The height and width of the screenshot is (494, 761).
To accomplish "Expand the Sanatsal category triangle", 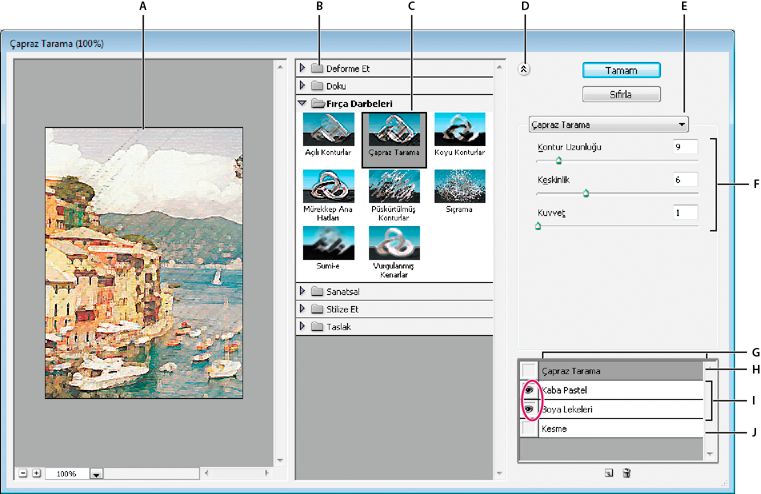I will click(x=302, y=291).
